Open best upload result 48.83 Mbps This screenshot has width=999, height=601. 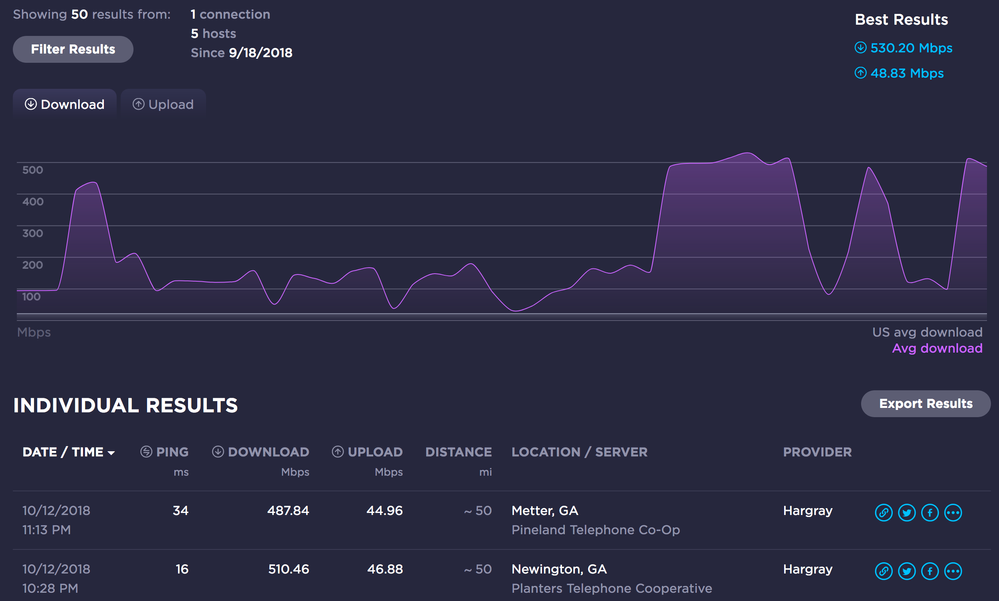coord(899,73)
